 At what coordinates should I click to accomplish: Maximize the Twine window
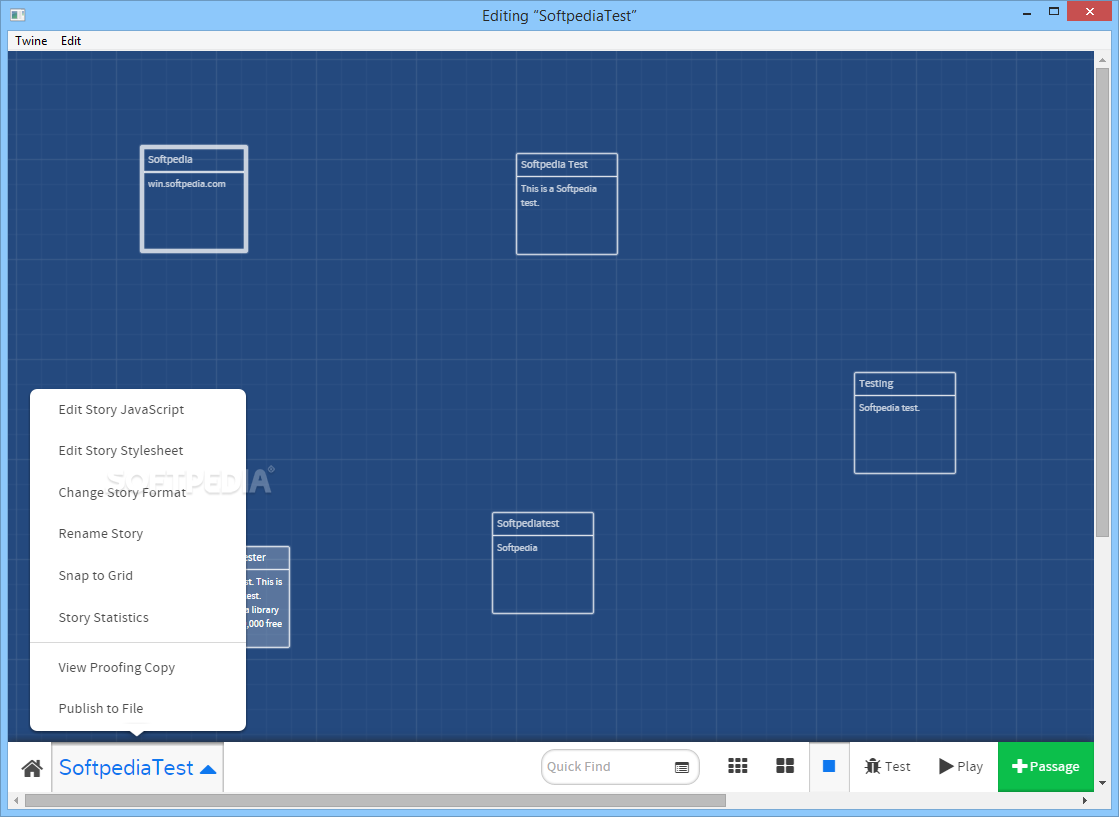point(1053,11)
